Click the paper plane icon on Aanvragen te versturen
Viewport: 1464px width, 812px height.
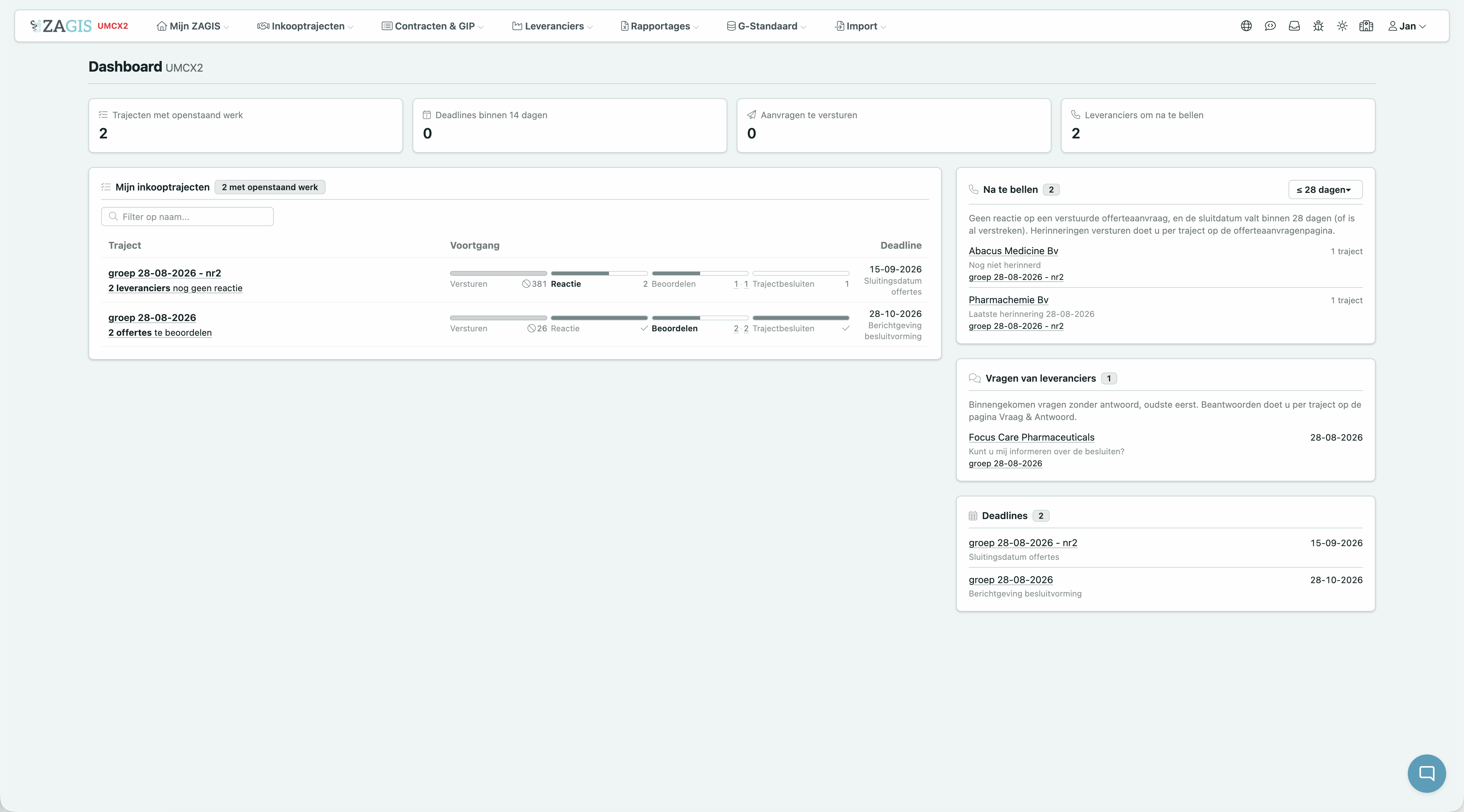pos(751,115)
